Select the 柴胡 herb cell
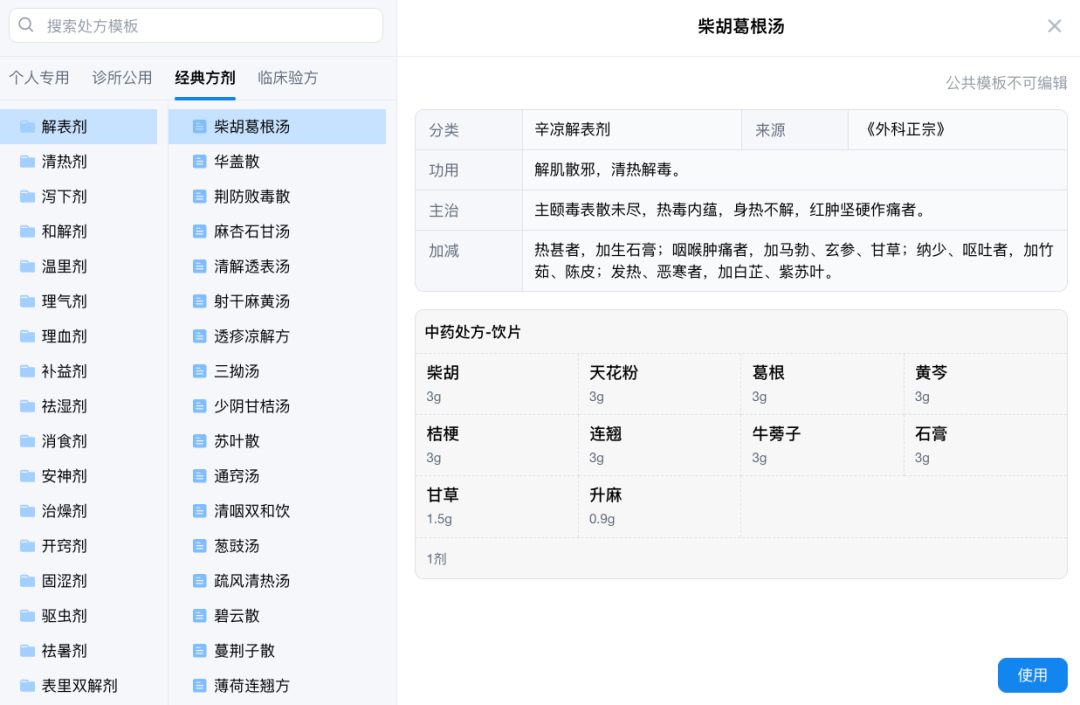 point(496,383)
